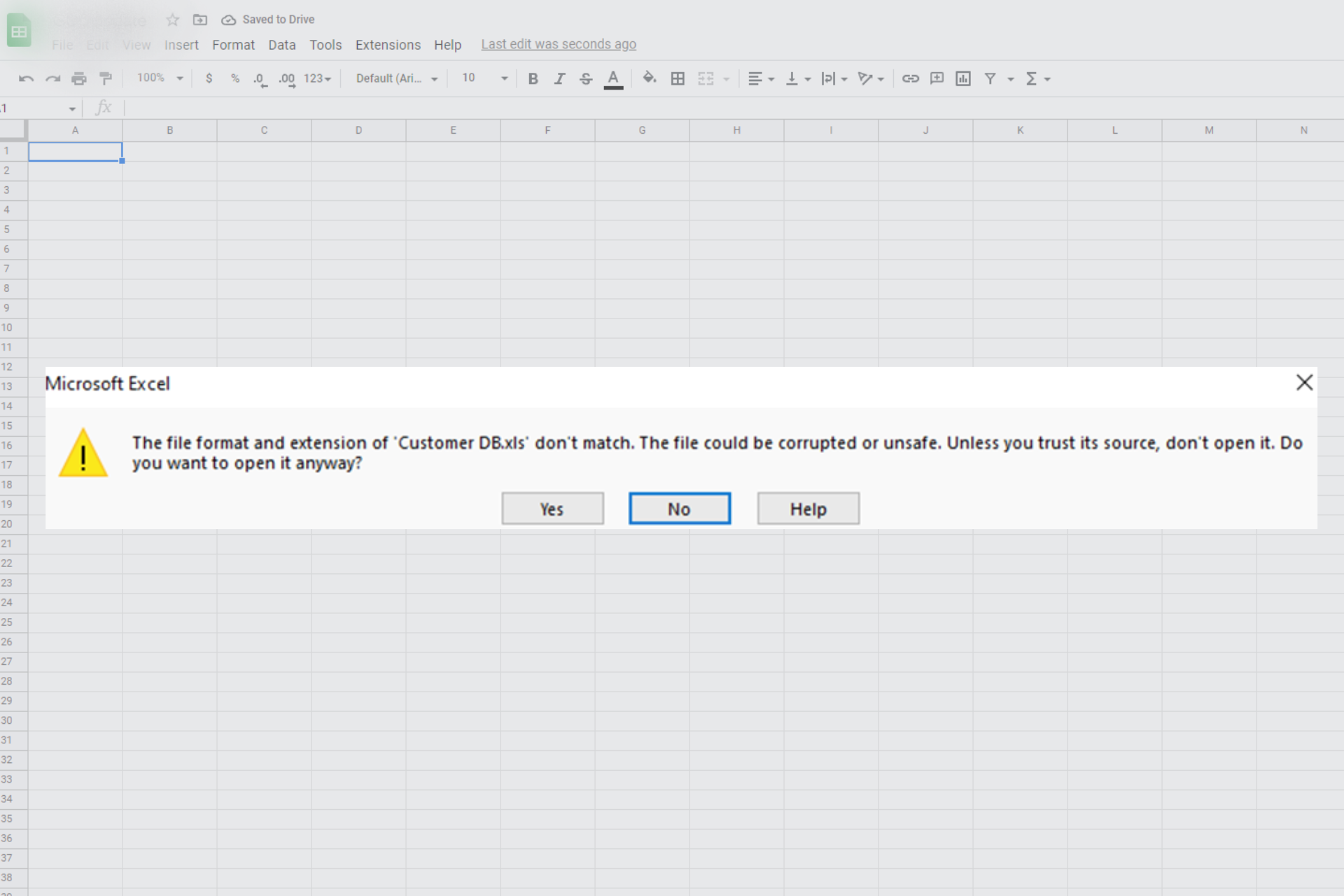This screenshot has width=1344, height=896.
Task: Click the print icon
Action: [x=79, y=78]
